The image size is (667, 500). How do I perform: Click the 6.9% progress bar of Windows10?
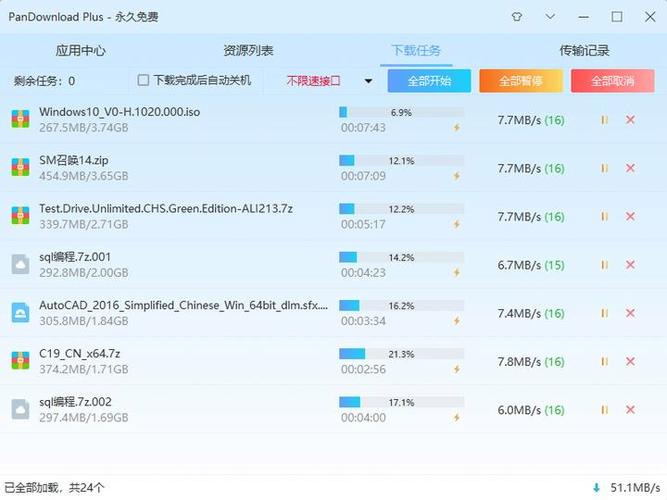(402, 112)
